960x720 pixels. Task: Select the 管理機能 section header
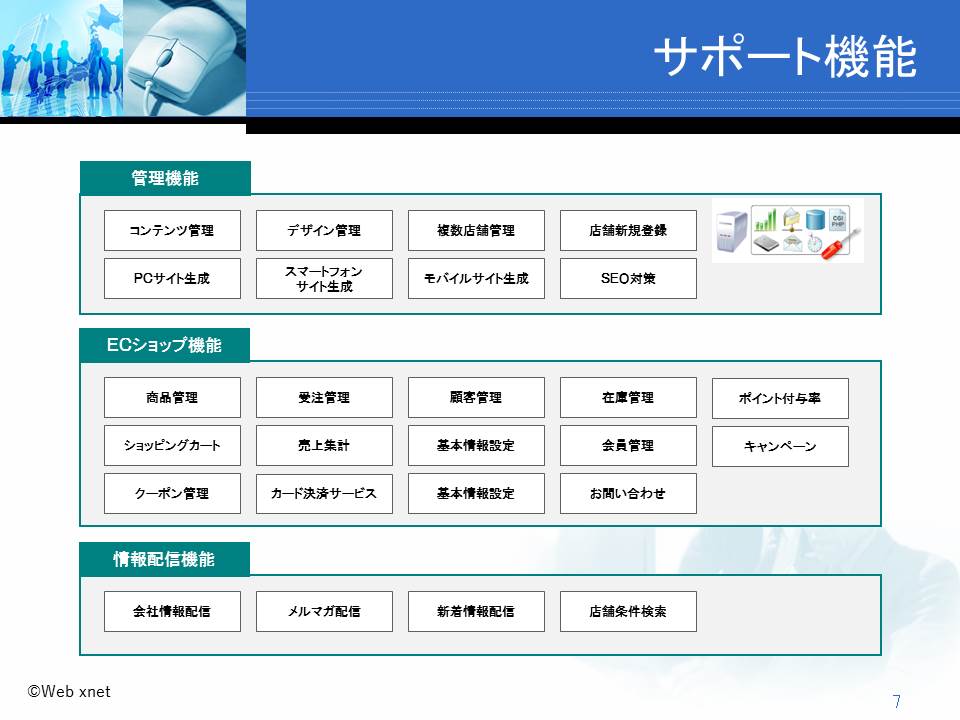pos(165,178)
